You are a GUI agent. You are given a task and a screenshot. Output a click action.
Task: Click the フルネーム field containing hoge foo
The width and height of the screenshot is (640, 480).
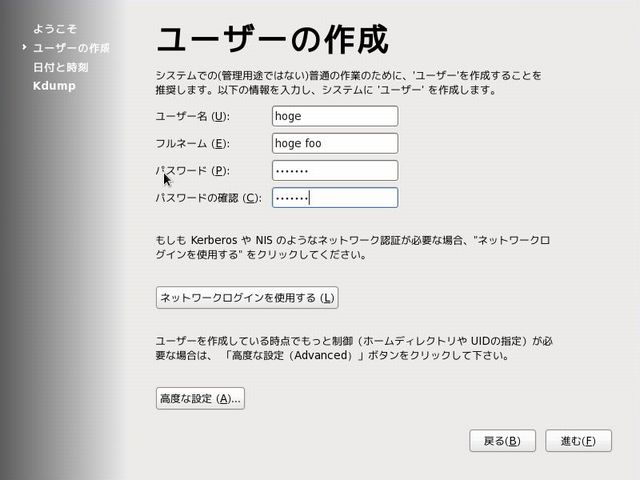click(334, 143)
